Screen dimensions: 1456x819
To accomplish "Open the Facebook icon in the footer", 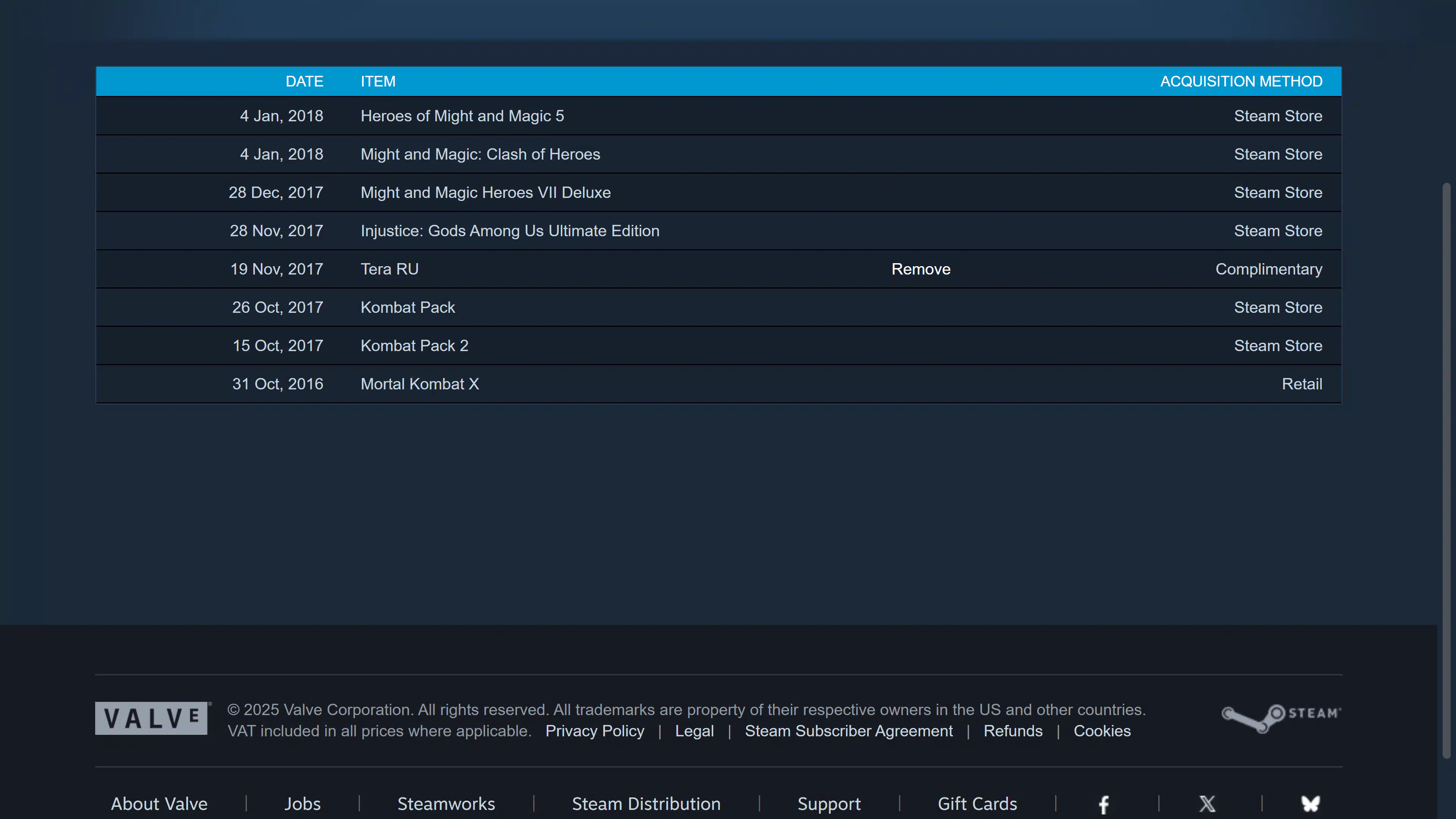I will coord(1103,804).
